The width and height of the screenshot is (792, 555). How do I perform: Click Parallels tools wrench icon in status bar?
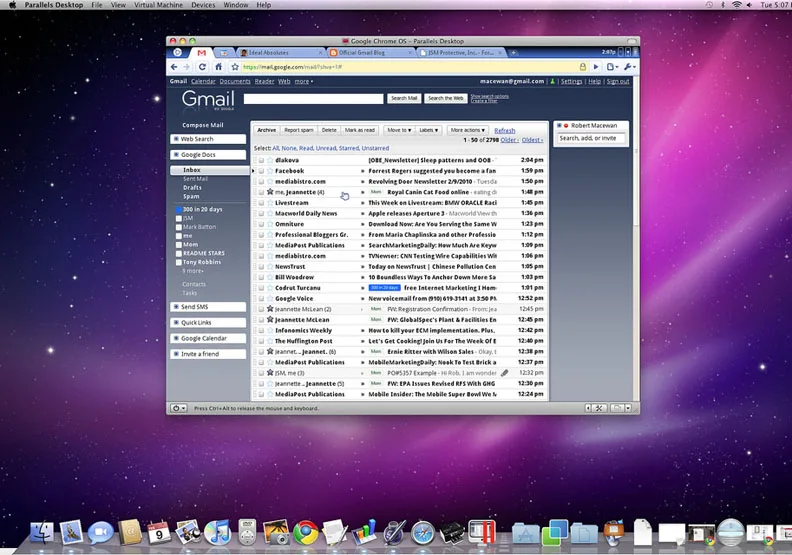coord(599,408)
